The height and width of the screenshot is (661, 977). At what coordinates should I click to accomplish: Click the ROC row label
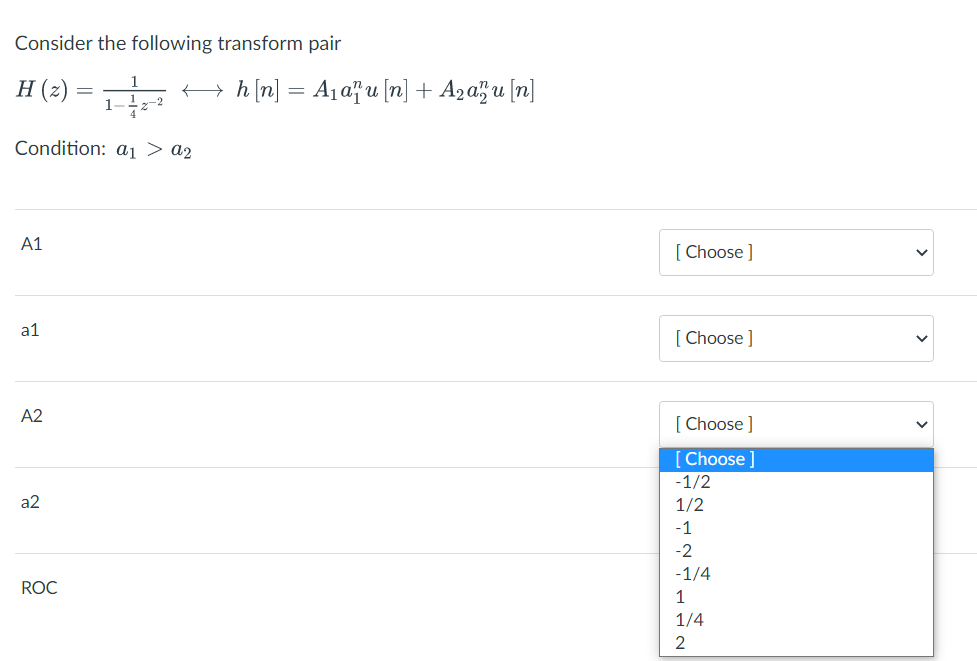(39, 587)
